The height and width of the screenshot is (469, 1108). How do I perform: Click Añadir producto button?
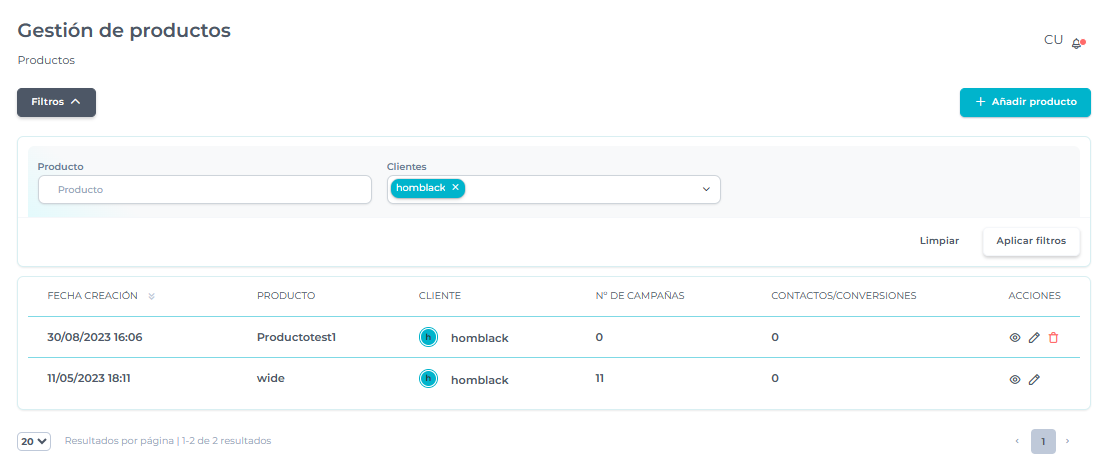tap(1025, 102)
